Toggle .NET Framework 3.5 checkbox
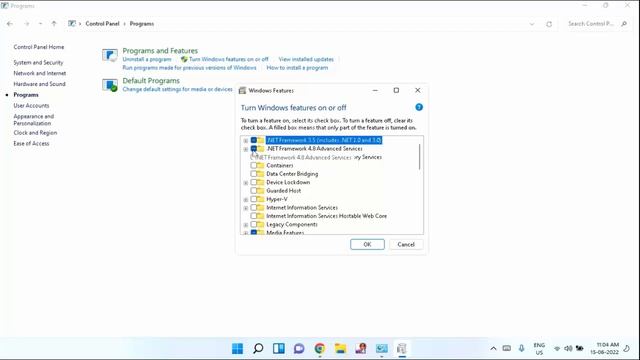Screen dimensions: 640x360 (254, 140)
